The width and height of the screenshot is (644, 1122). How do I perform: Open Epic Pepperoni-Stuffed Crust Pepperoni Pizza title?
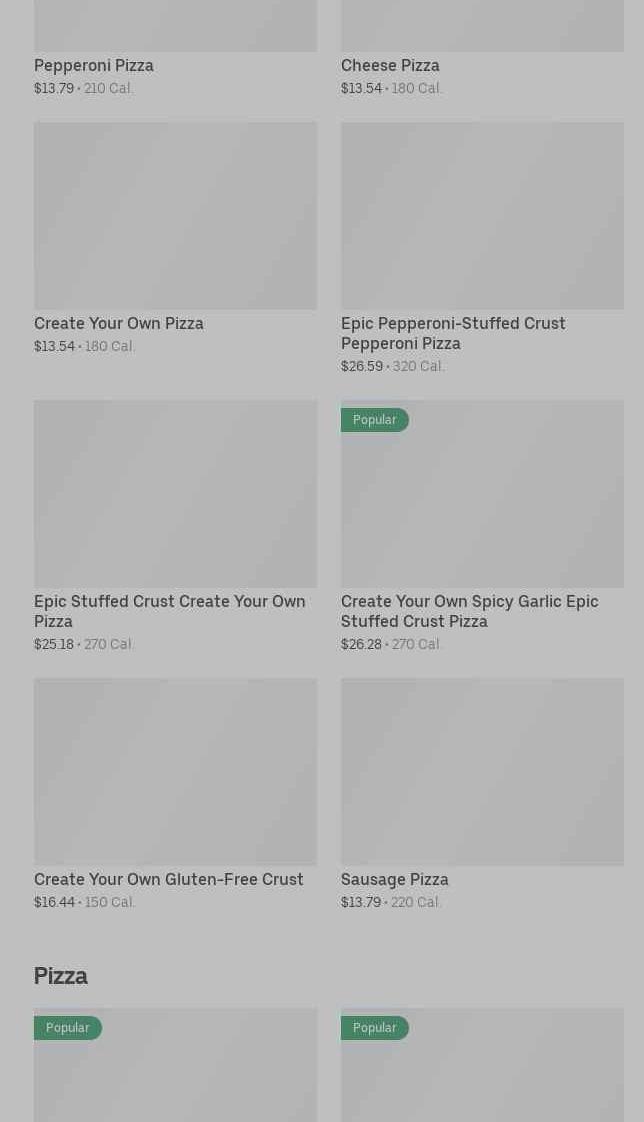(x=453, y=333)
